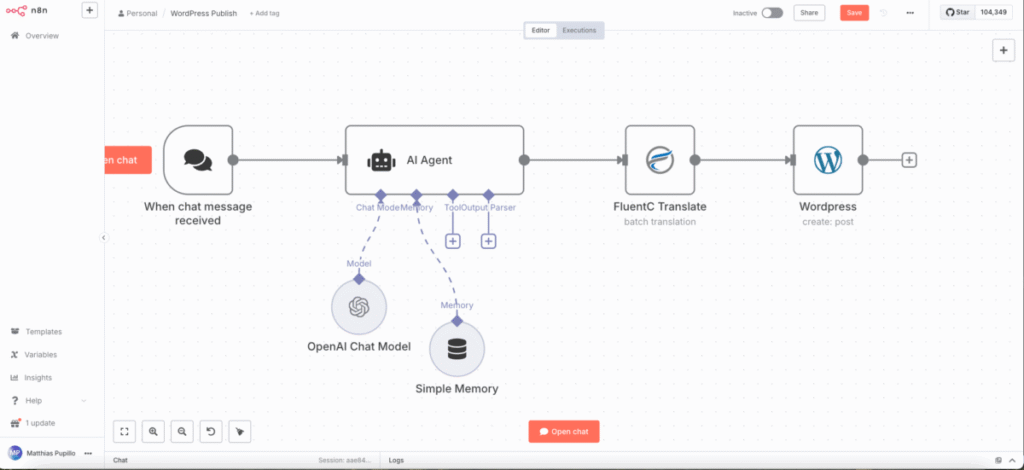
Task: Add a tool to the AI Agent
Action: (452, 241)
